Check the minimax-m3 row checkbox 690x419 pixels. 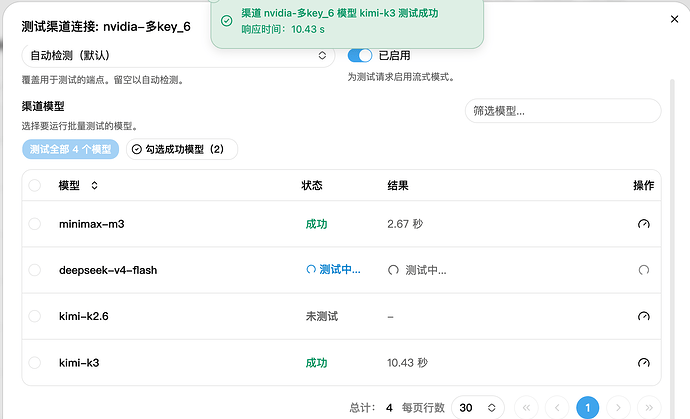(34, 224)
